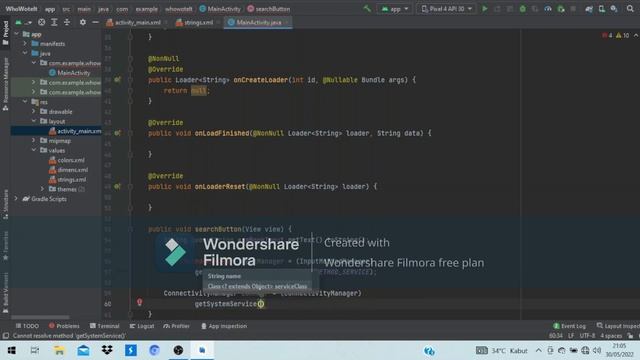The width and height of the screenshot is (640, 360).
Task: Expand the drawable folder
Action: [x=34, y=111]
